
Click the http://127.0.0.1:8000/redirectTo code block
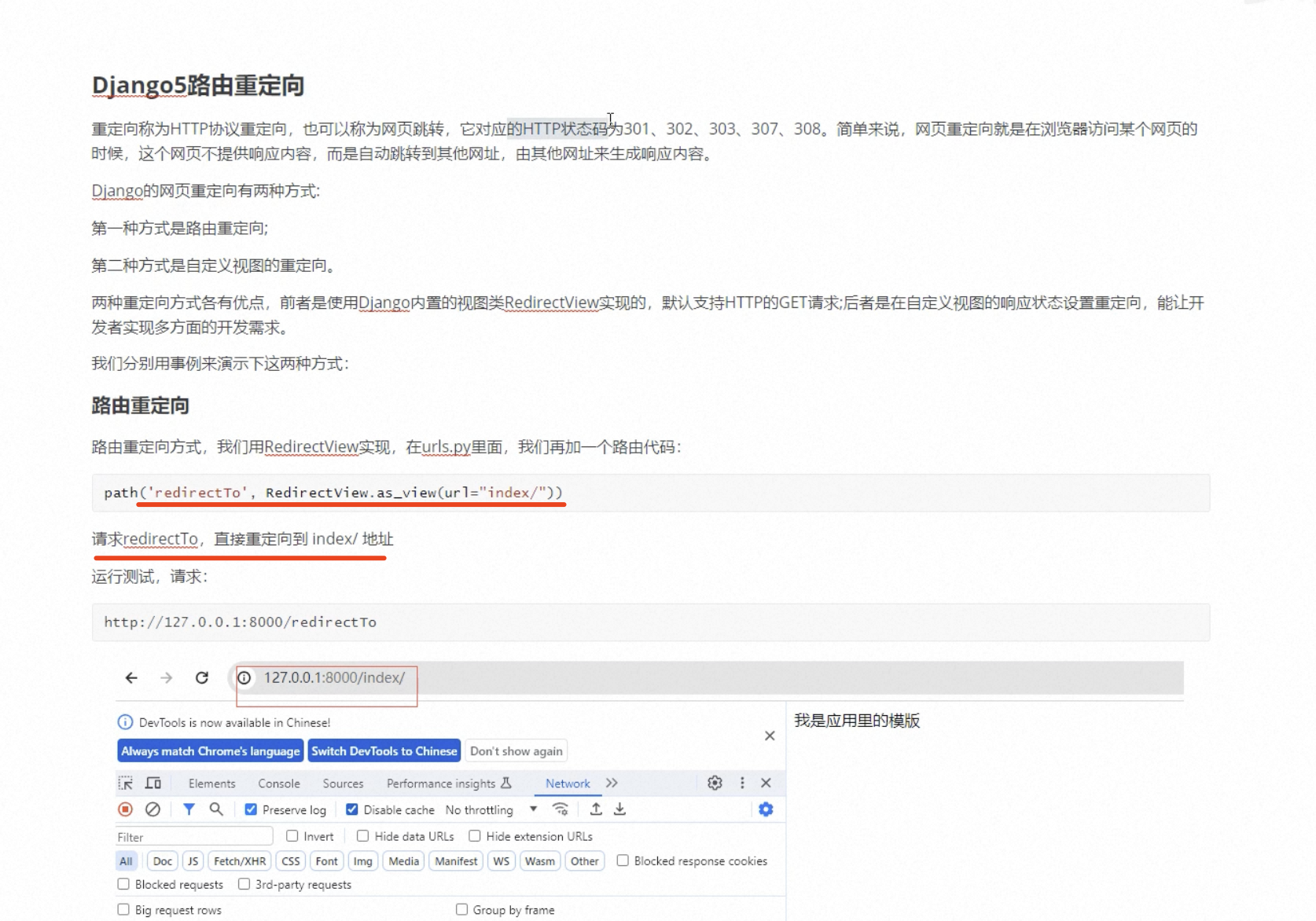[651, 622]
